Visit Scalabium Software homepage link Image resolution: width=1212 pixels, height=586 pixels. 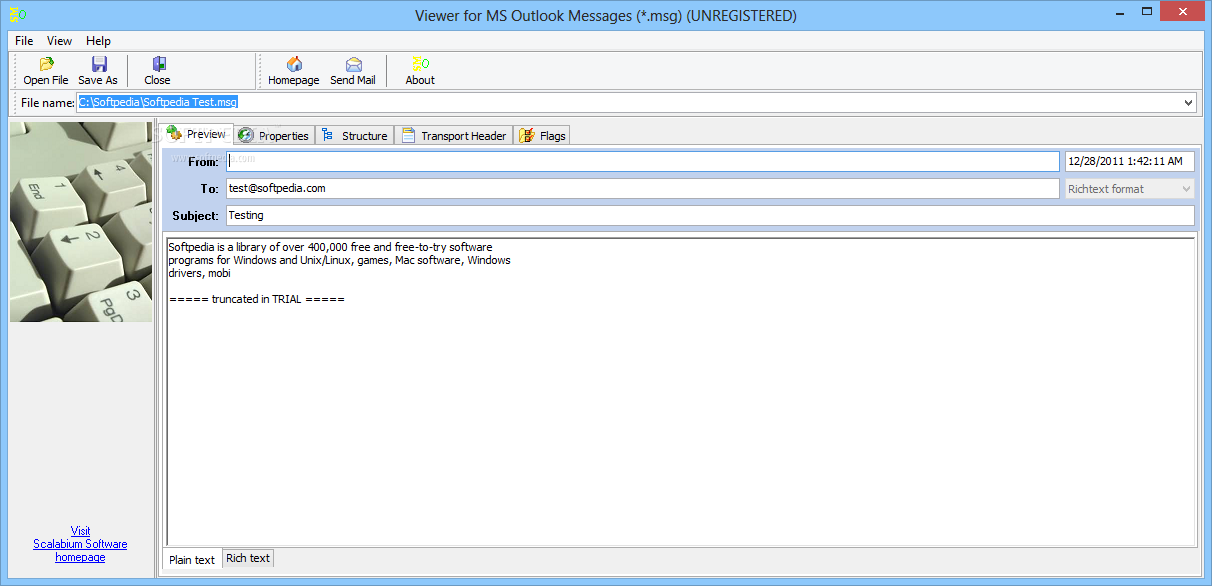point(80,544)
